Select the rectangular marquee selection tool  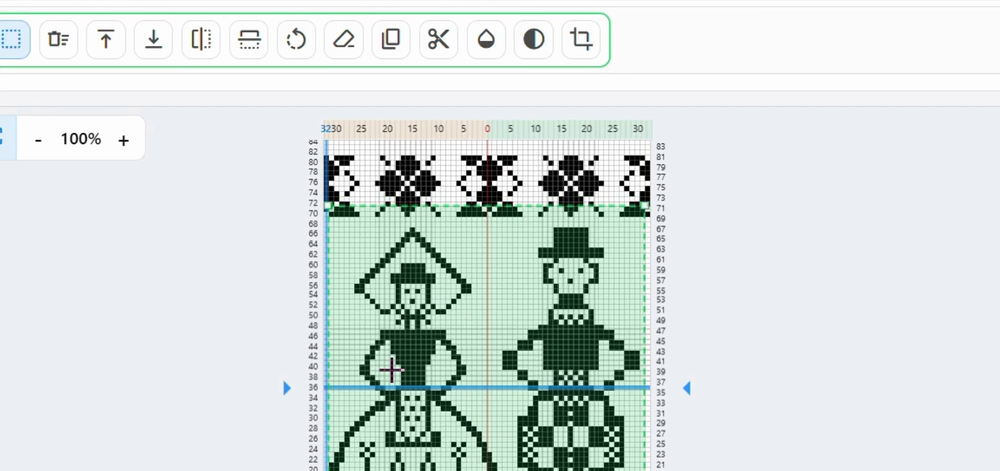[x=11, y=40]
